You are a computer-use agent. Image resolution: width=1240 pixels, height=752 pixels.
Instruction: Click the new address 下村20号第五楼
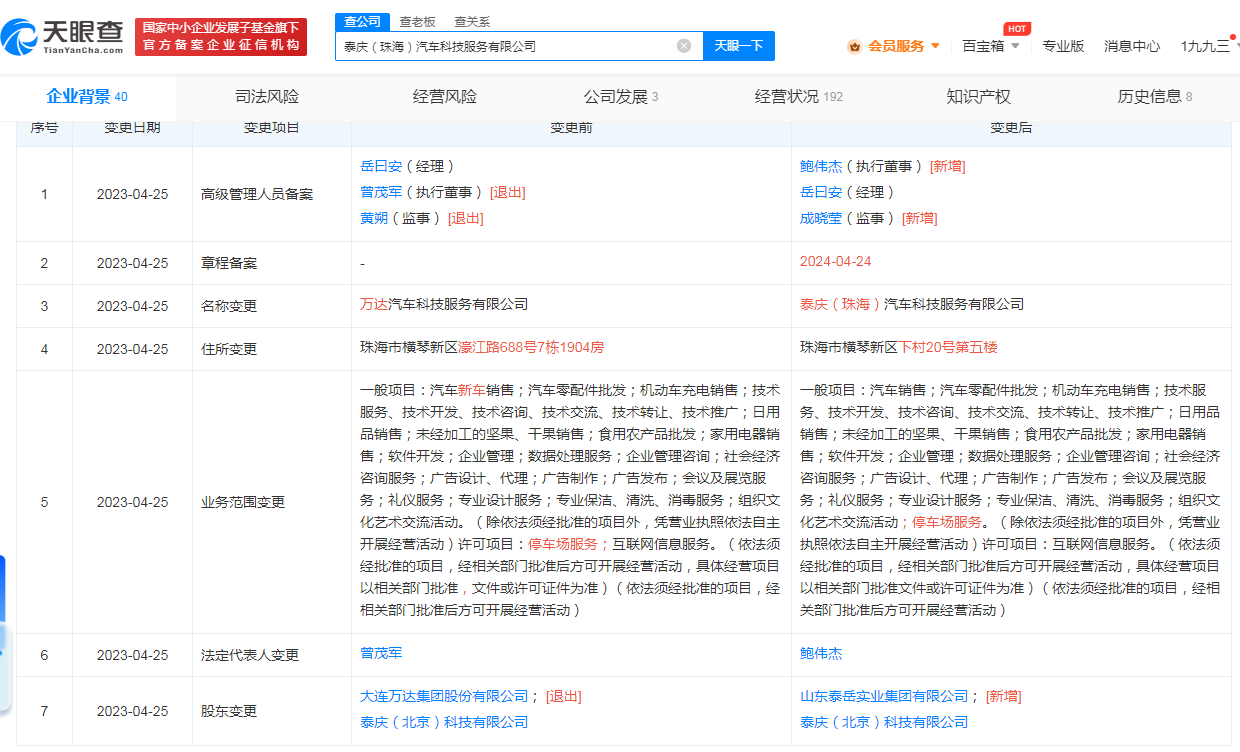point(948,347)
